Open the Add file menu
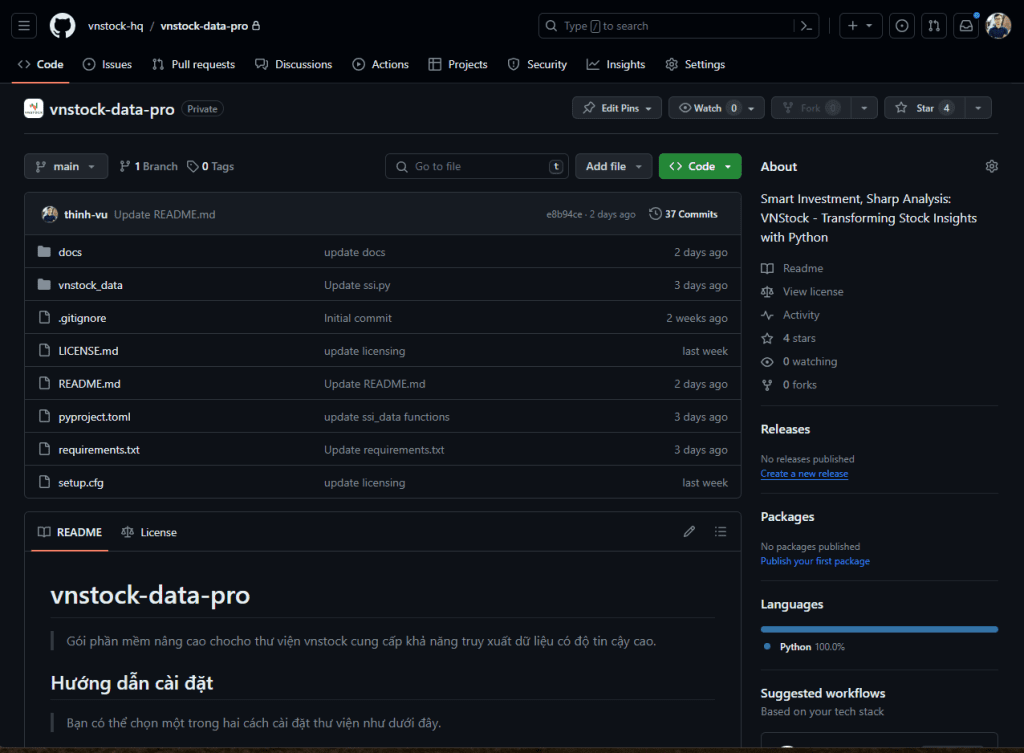The height and width of the screenshot is (753, 1024). click(x=613, y=166)
